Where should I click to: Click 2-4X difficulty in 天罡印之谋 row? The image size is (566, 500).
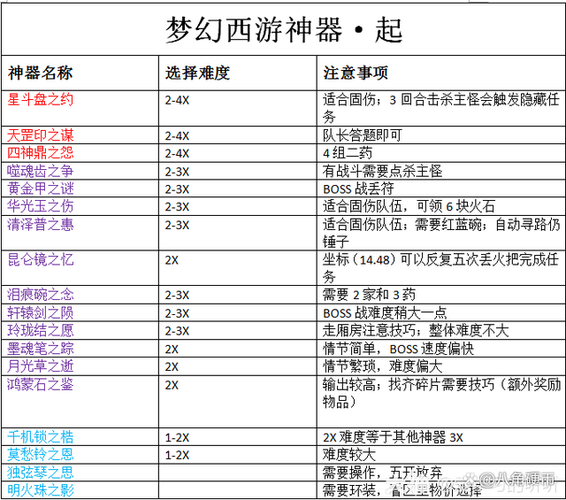tap(177, 136)
